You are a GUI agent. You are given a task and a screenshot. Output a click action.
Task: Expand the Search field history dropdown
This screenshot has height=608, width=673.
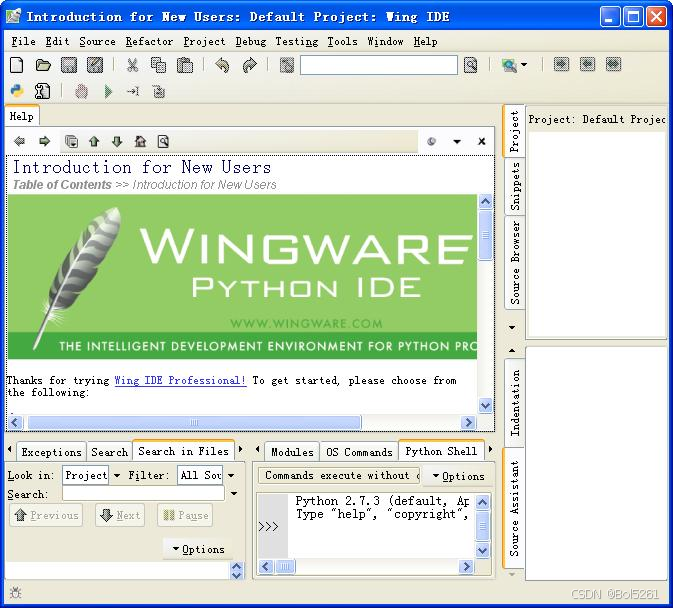click(234, 493)
